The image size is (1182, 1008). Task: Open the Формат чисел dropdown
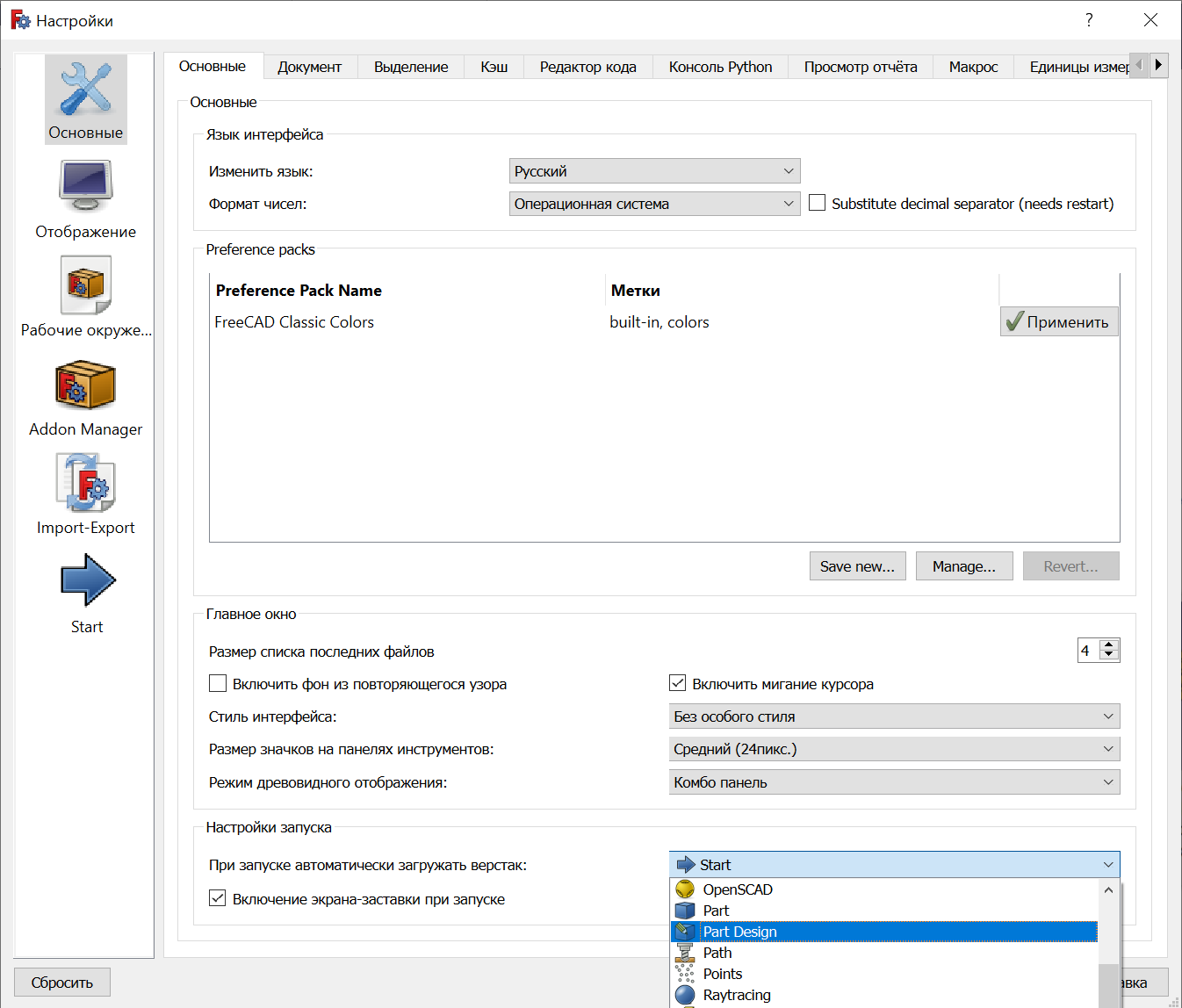654,204
